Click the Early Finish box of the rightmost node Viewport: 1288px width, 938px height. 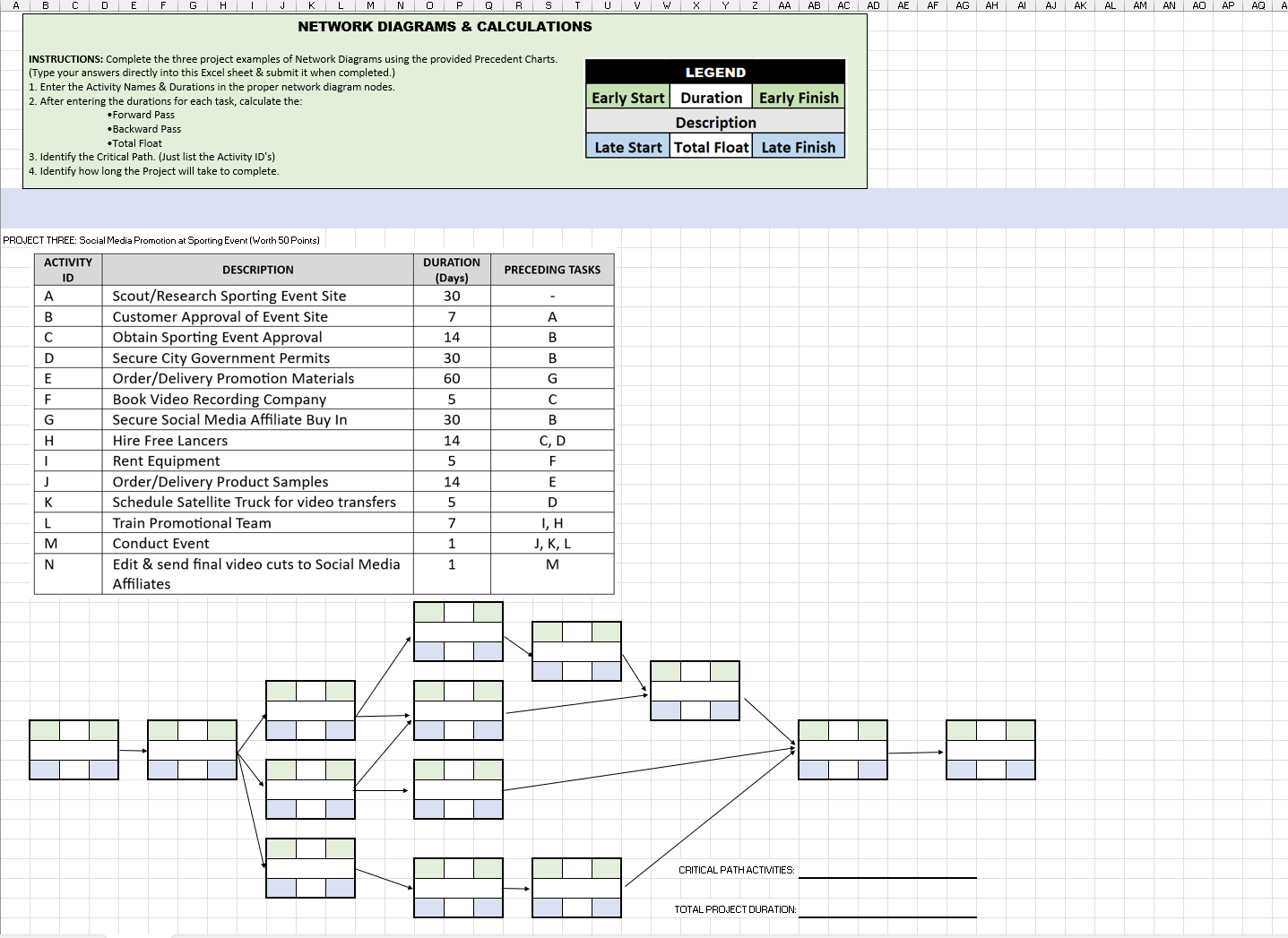pos(1019,730)
